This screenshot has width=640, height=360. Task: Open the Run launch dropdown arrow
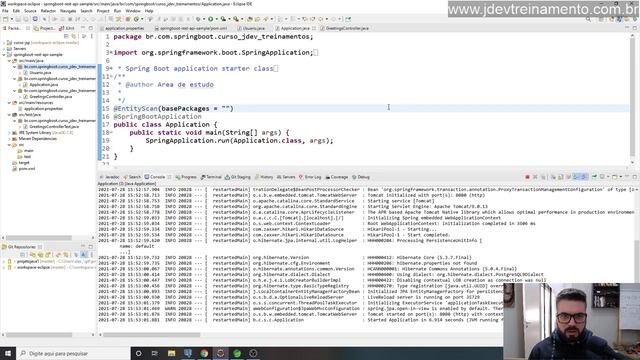click(x=216, y=19)
